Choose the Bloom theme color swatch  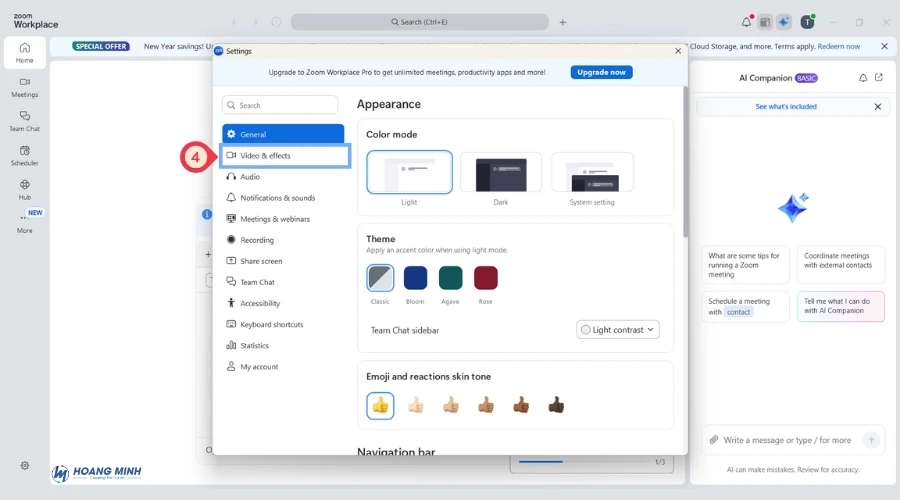pyautogui.click(x=415, y=278)
